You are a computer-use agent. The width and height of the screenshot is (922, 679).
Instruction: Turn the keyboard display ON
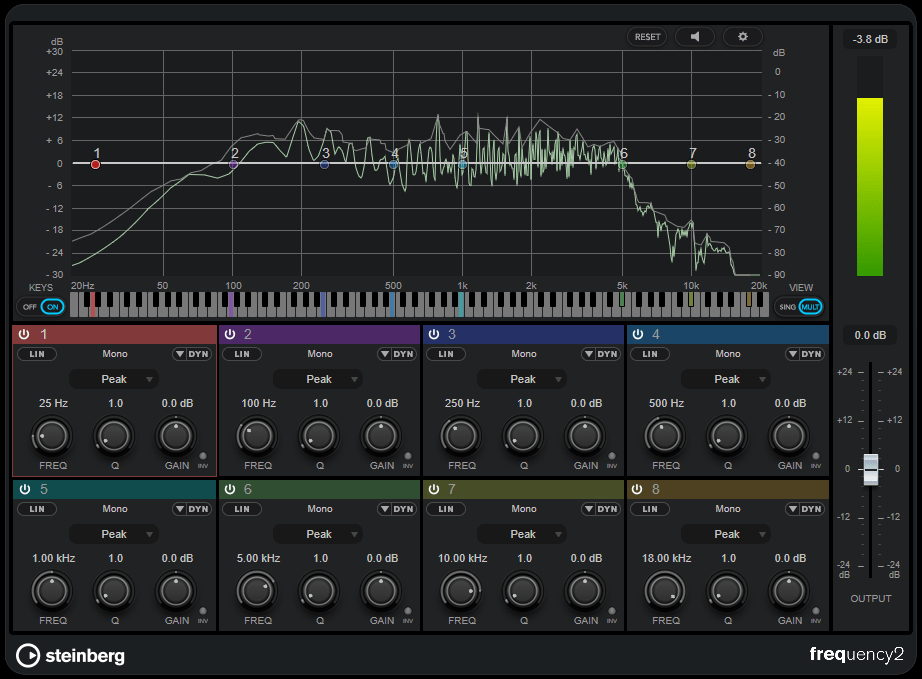(52, 306)
